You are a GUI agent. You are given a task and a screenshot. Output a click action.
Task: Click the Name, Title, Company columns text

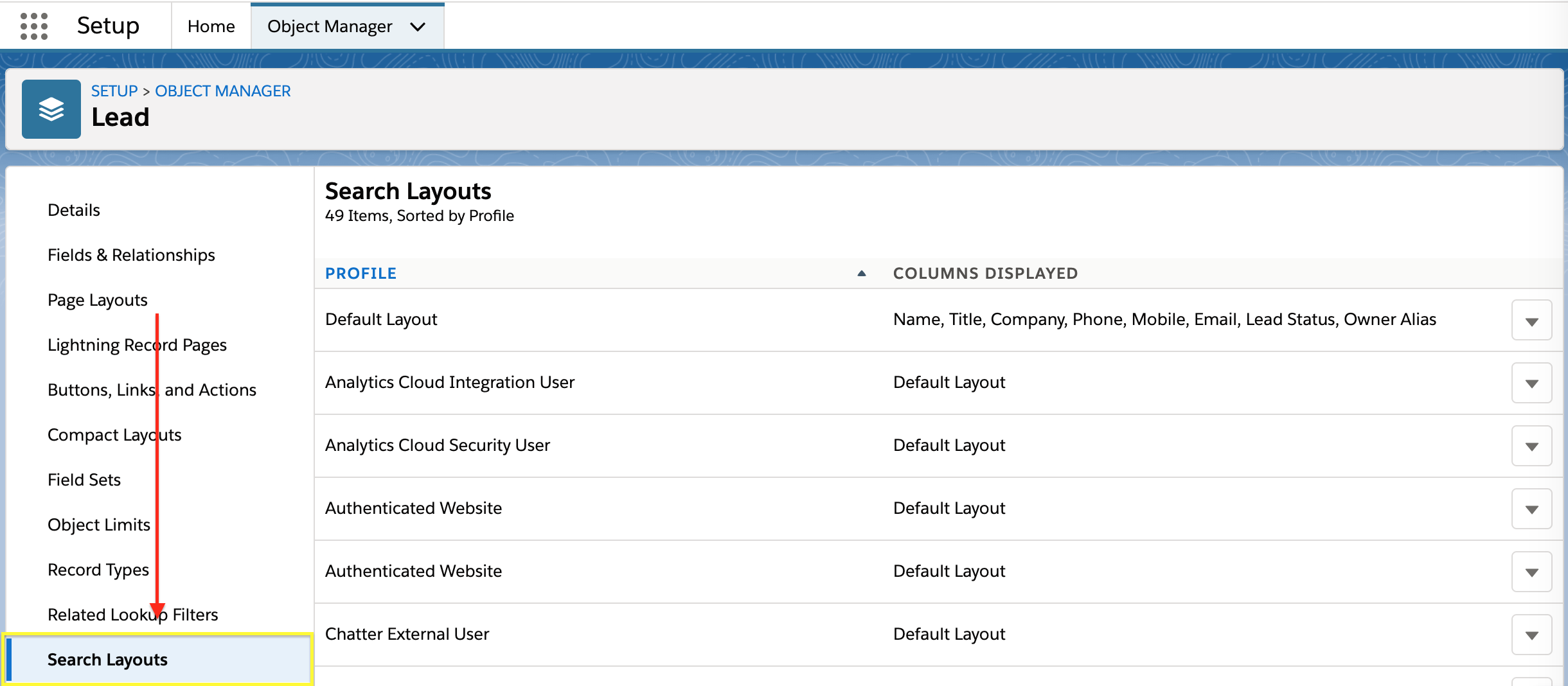(1164, 319)
